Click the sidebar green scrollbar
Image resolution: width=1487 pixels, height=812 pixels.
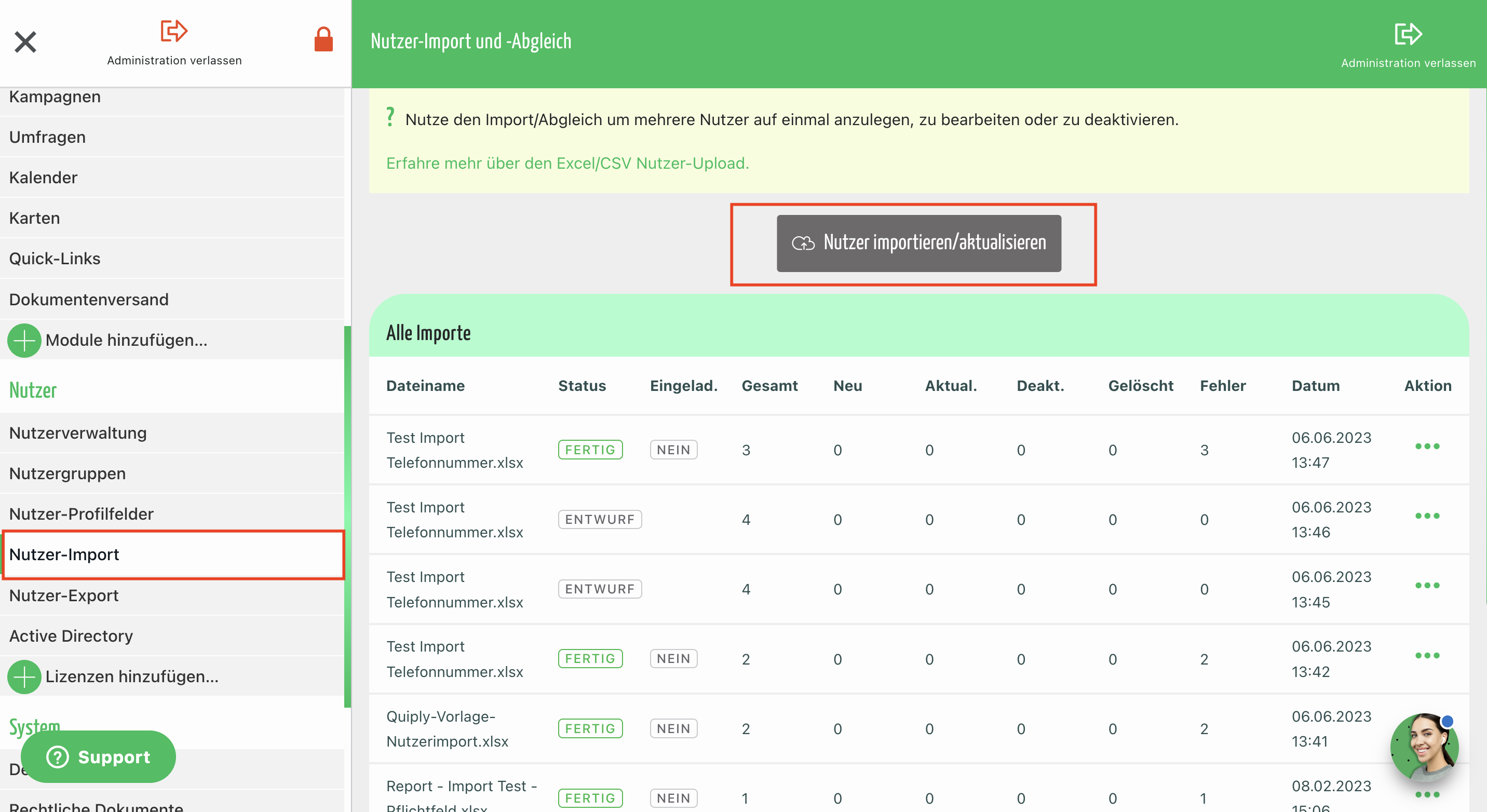pos(347,516)
